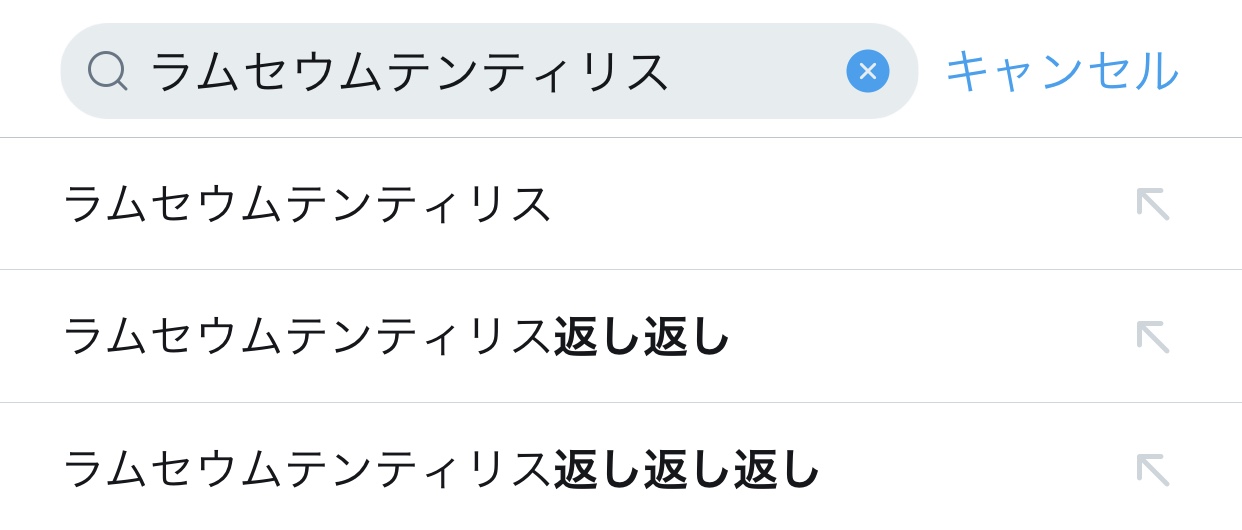This screenshot has width=1242, height=530.
Task: Click the magnifying glass search icon
Action: pos(107,71)
